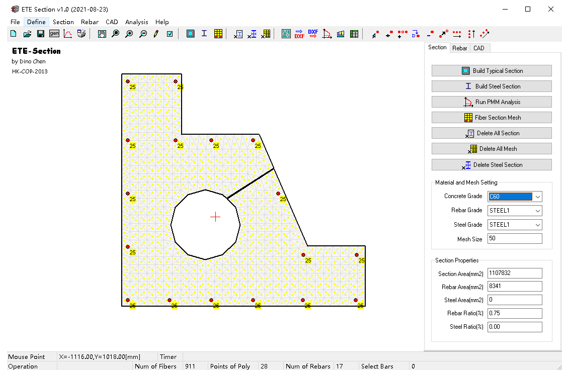Open the Rebar menu in menu bar
The height and width of the screenshot is (380, 574).
pyautogui.click(x=89, y=22)
